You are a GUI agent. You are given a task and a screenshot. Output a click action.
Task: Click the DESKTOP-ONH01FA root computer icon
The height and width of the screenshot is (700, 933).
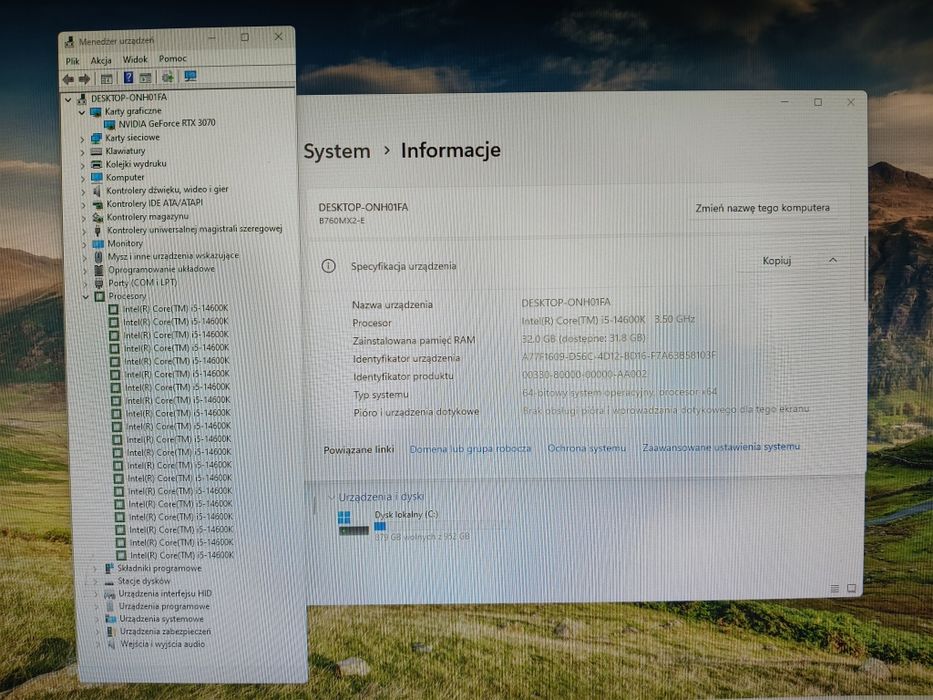coord(82,98)
